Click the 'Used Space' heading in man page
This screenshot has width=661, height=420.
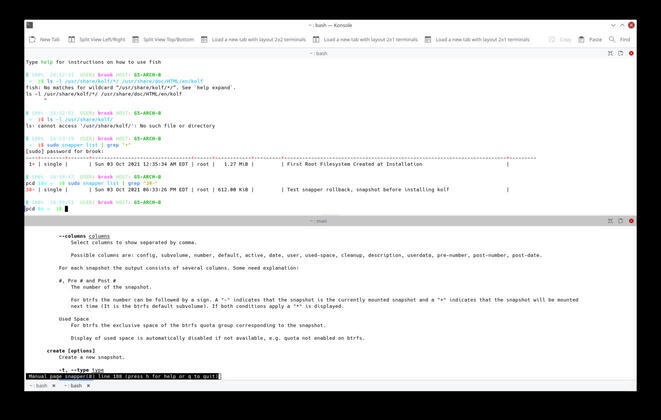[x=74, y=319]
